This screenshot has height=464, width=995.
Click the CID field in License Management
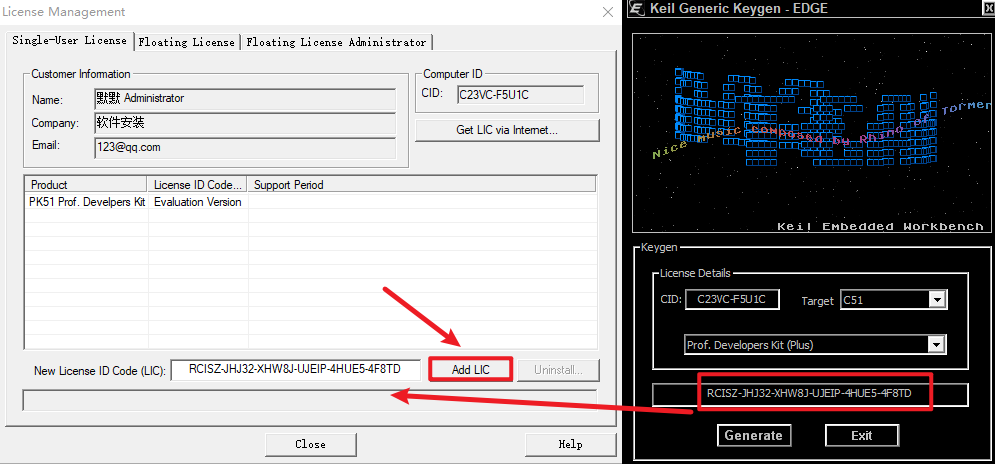click(520, 95)
